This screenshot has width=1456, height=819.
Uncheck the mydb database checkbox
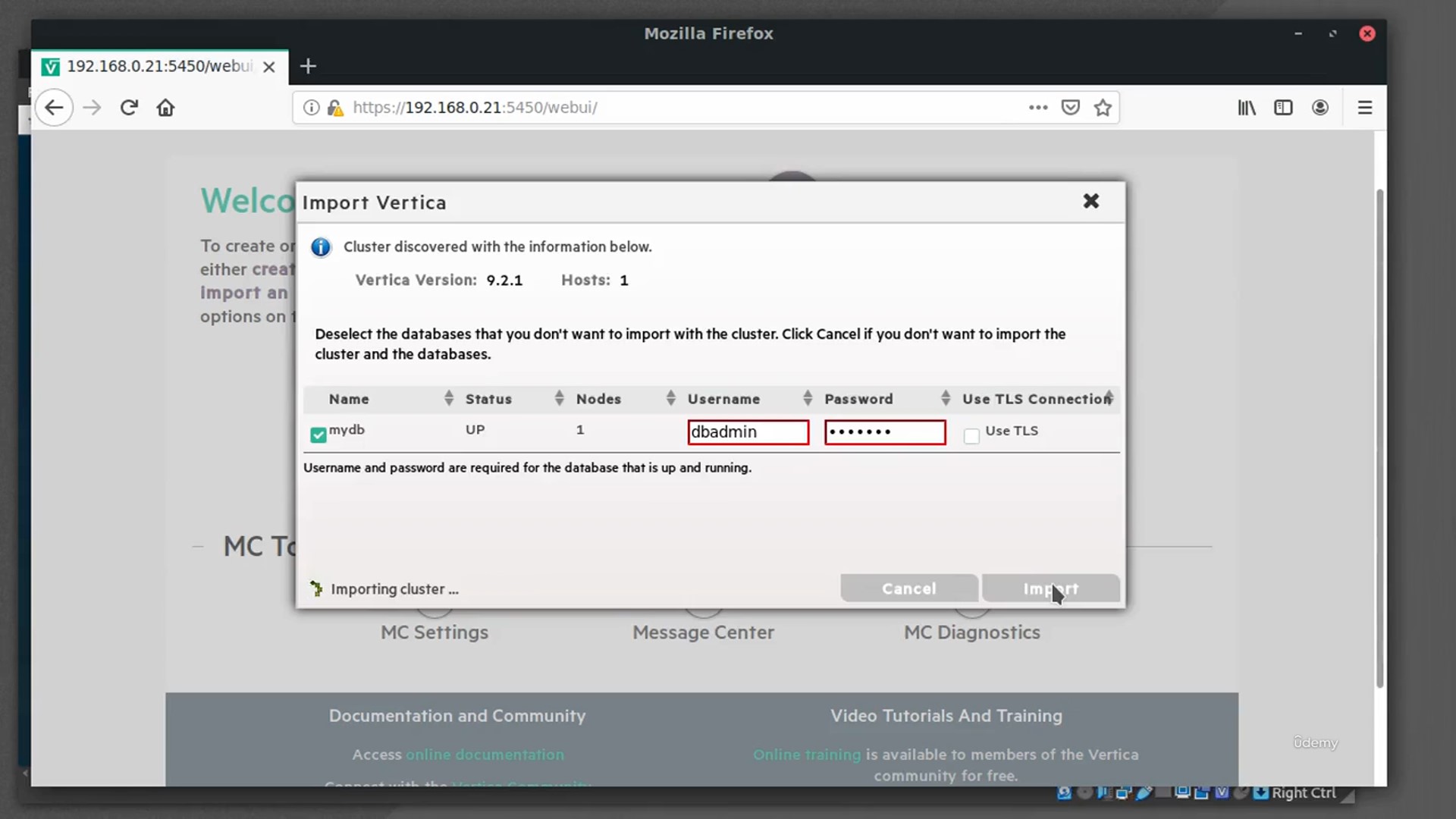click(318, 435)
